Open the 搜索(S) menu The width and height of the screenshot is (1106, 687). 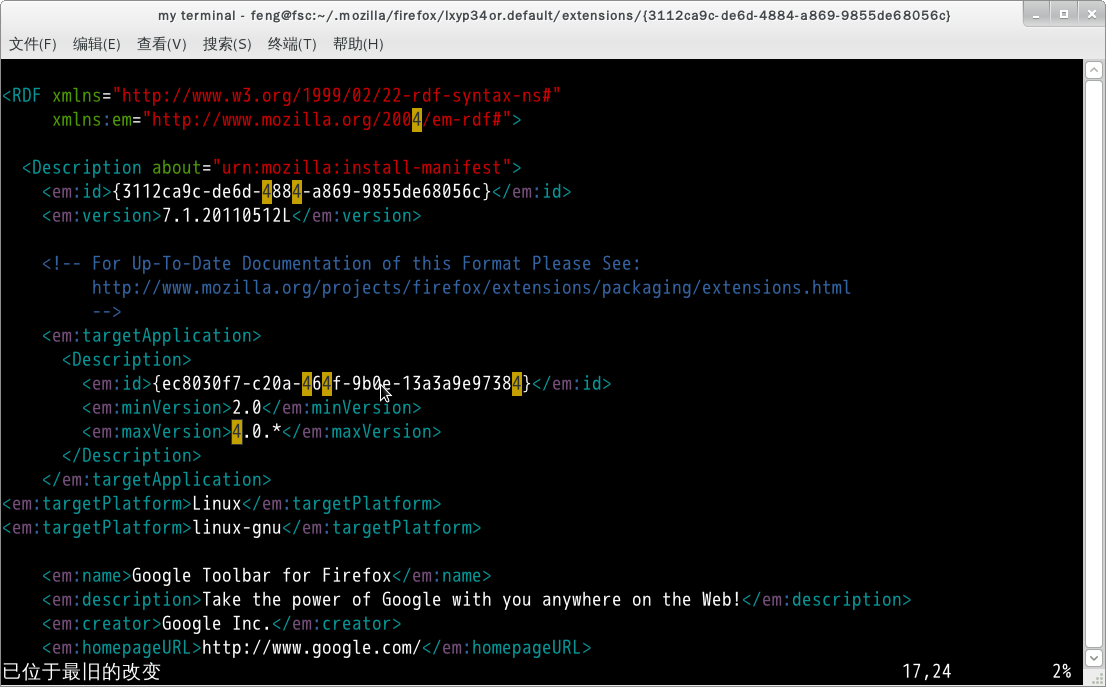click(227, 44)
